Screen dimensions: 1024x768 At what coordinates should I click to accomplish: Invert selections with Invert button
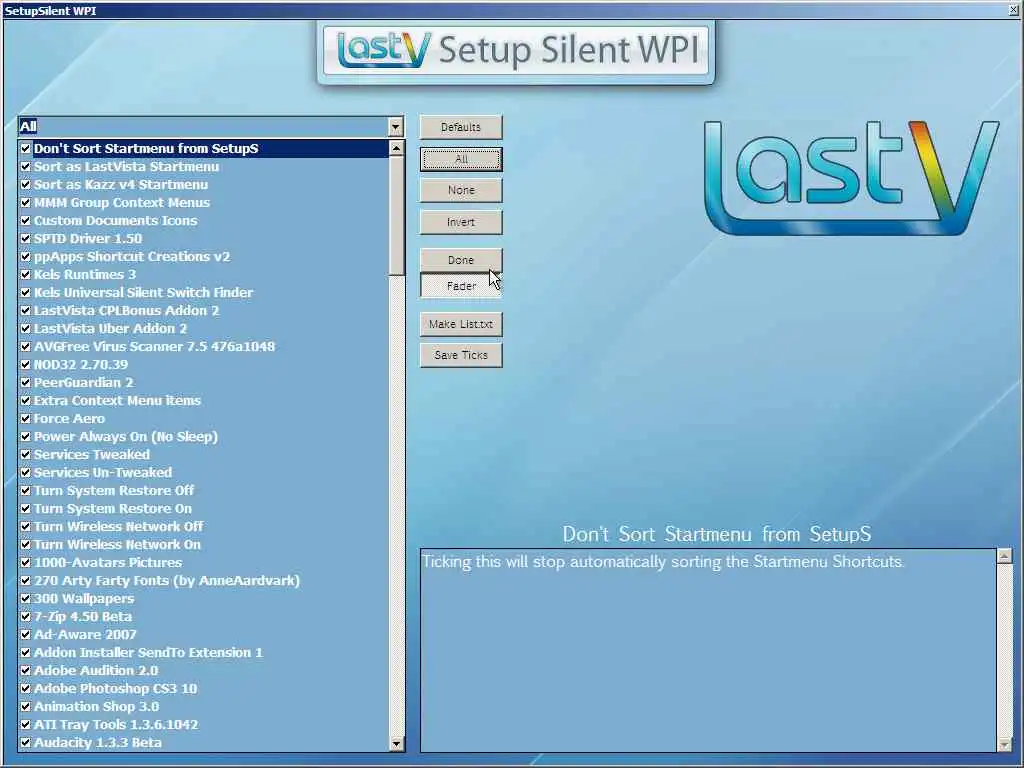[461, 222]
